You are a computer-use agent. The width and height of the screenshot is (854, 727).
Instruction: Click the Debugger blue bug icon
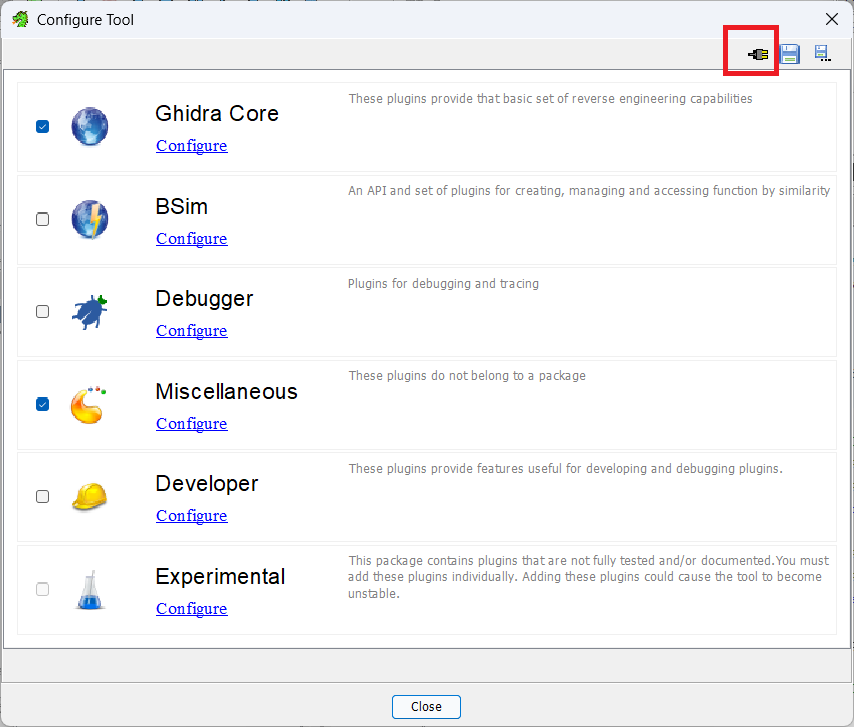click(90, 311)
